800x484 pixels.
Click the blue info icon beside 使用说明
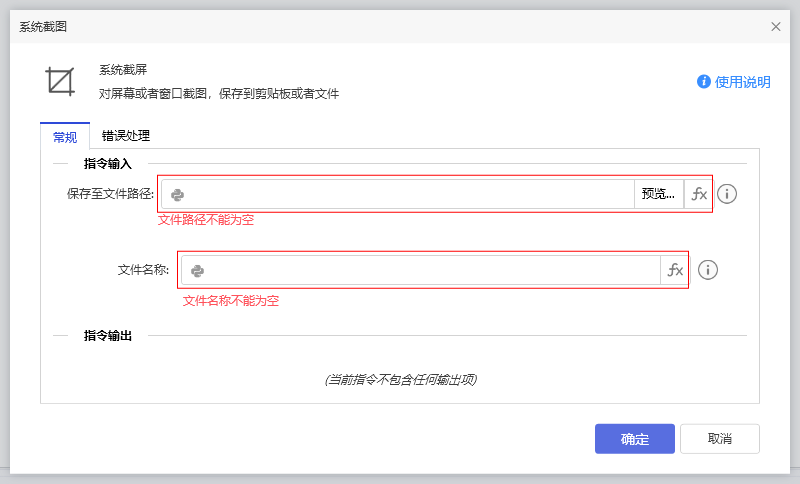point(704,82)
